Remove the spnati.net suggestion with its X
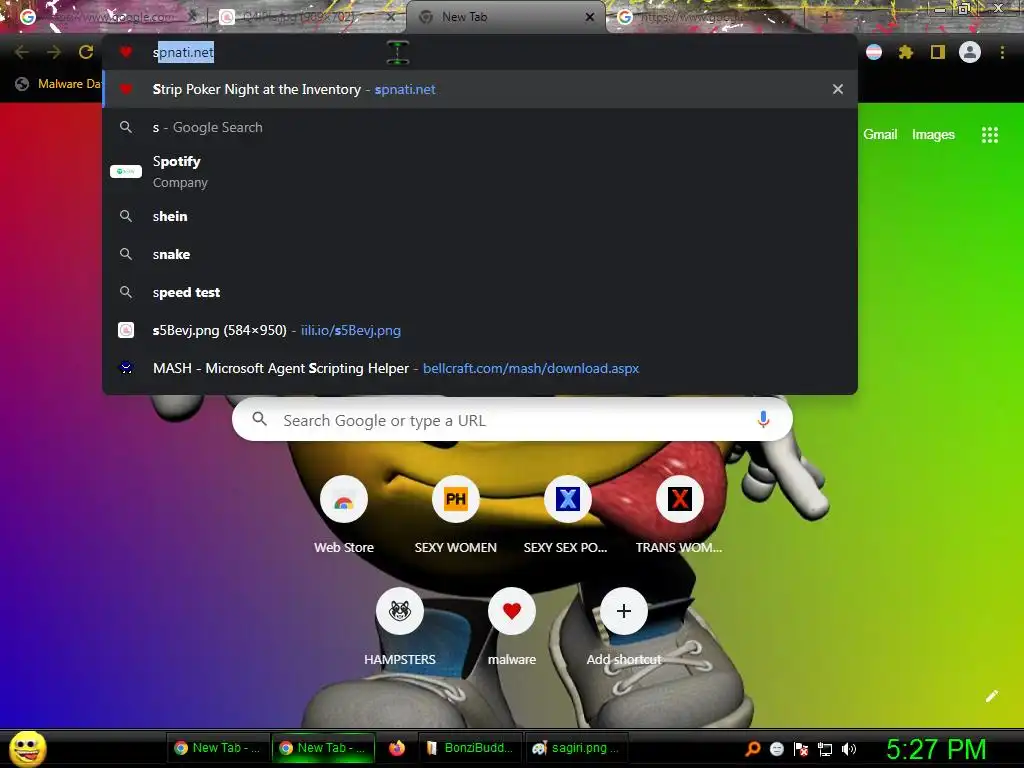The width and height of the screenshot is (1024, 768). (838, 89)
